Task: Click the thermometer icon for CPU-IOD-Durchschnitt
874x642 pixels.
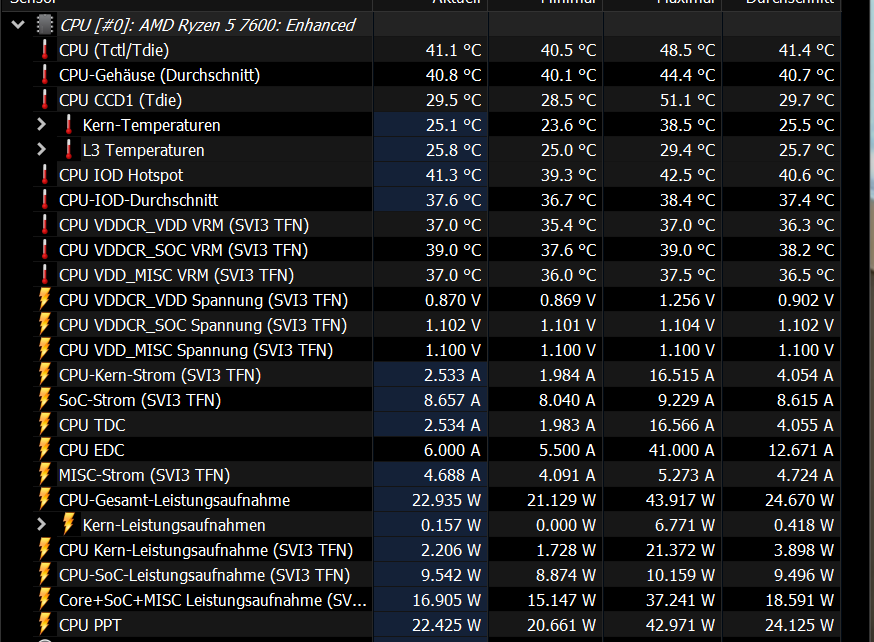Action: 45,200
